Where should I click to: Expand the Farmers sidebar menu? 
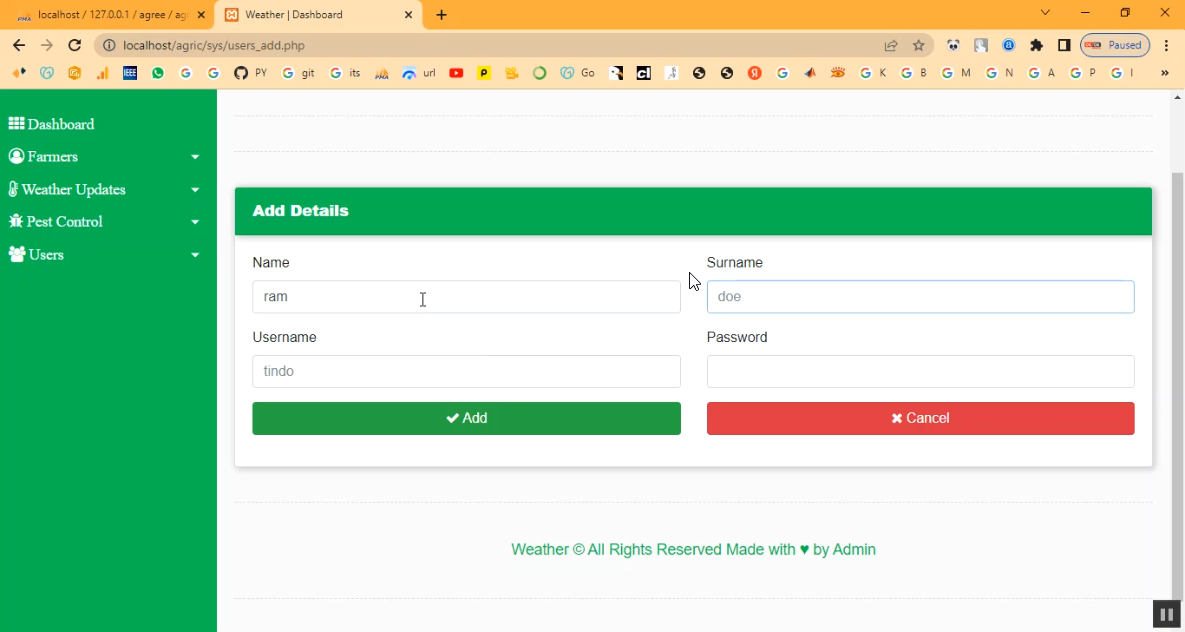click(x=105, y=157)
